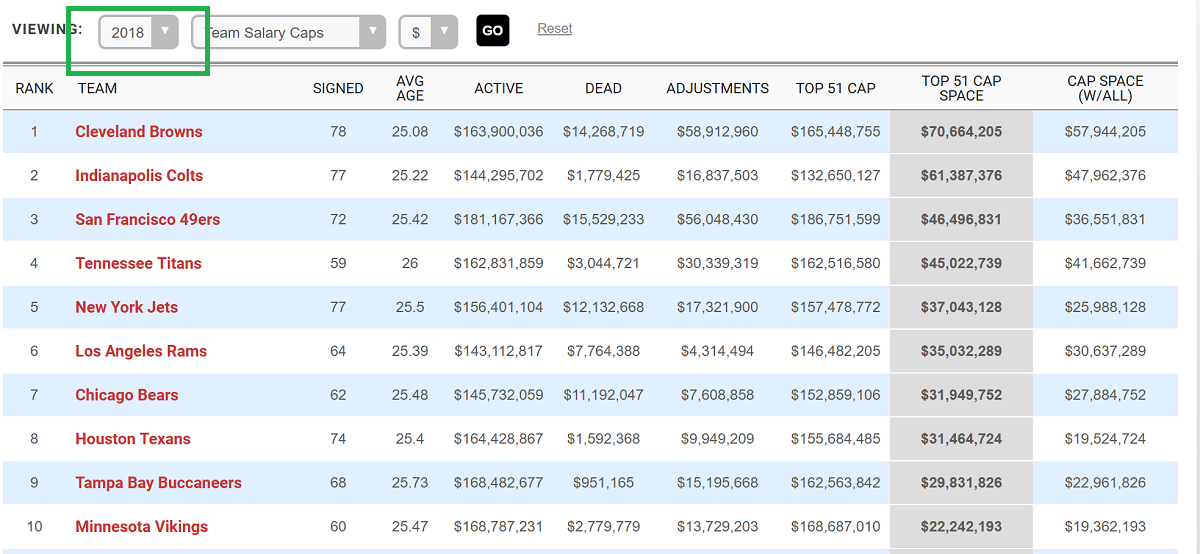Select Colts cap space value $61,387,376

click(x=961, y=176)
